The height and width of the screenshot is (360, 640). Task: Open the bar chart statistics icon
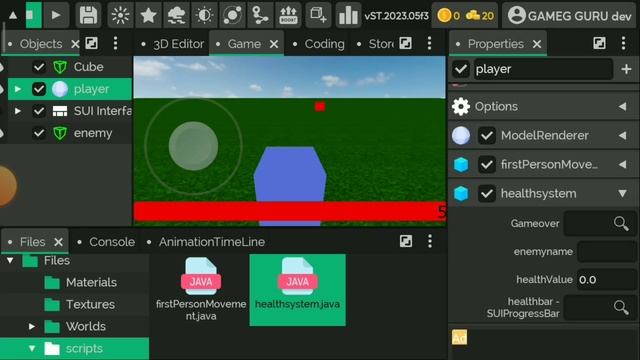(x=348, y=15)
